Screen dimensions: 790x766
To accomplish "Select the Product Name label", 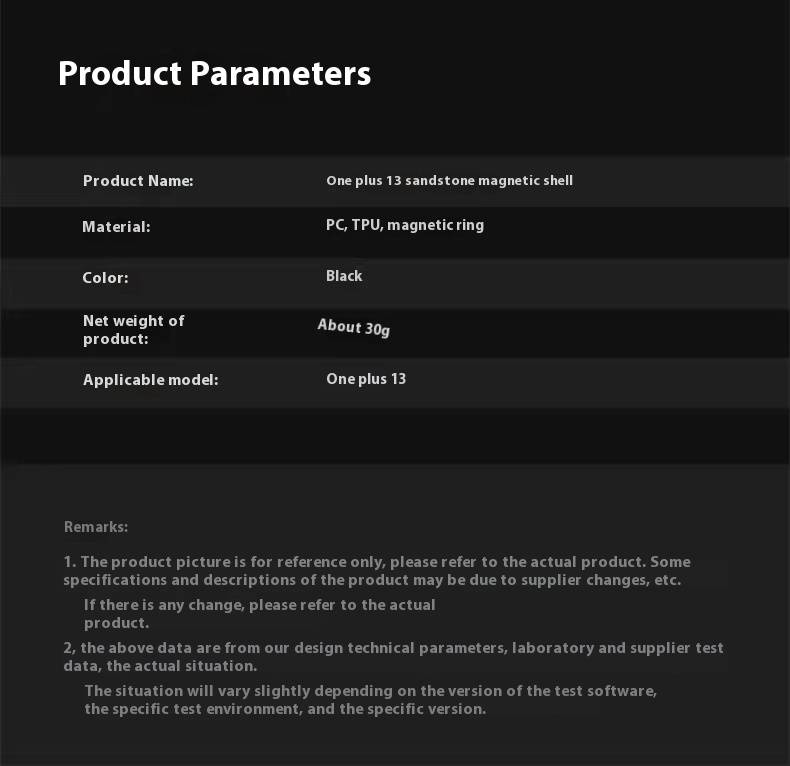I will pyautogui.click(x=138, y=181).
